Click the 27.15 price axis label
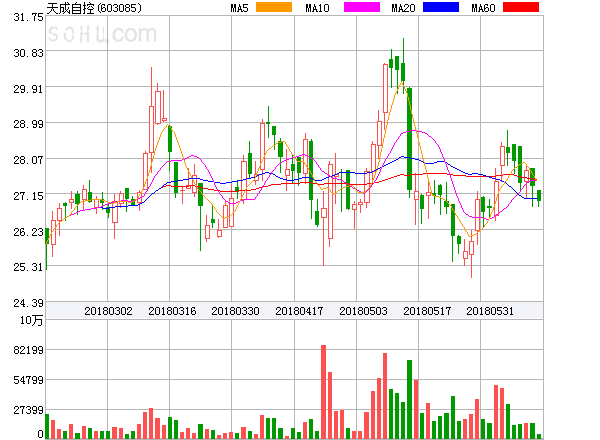Viewport: 600px width, 440px height. pos(28,196)
